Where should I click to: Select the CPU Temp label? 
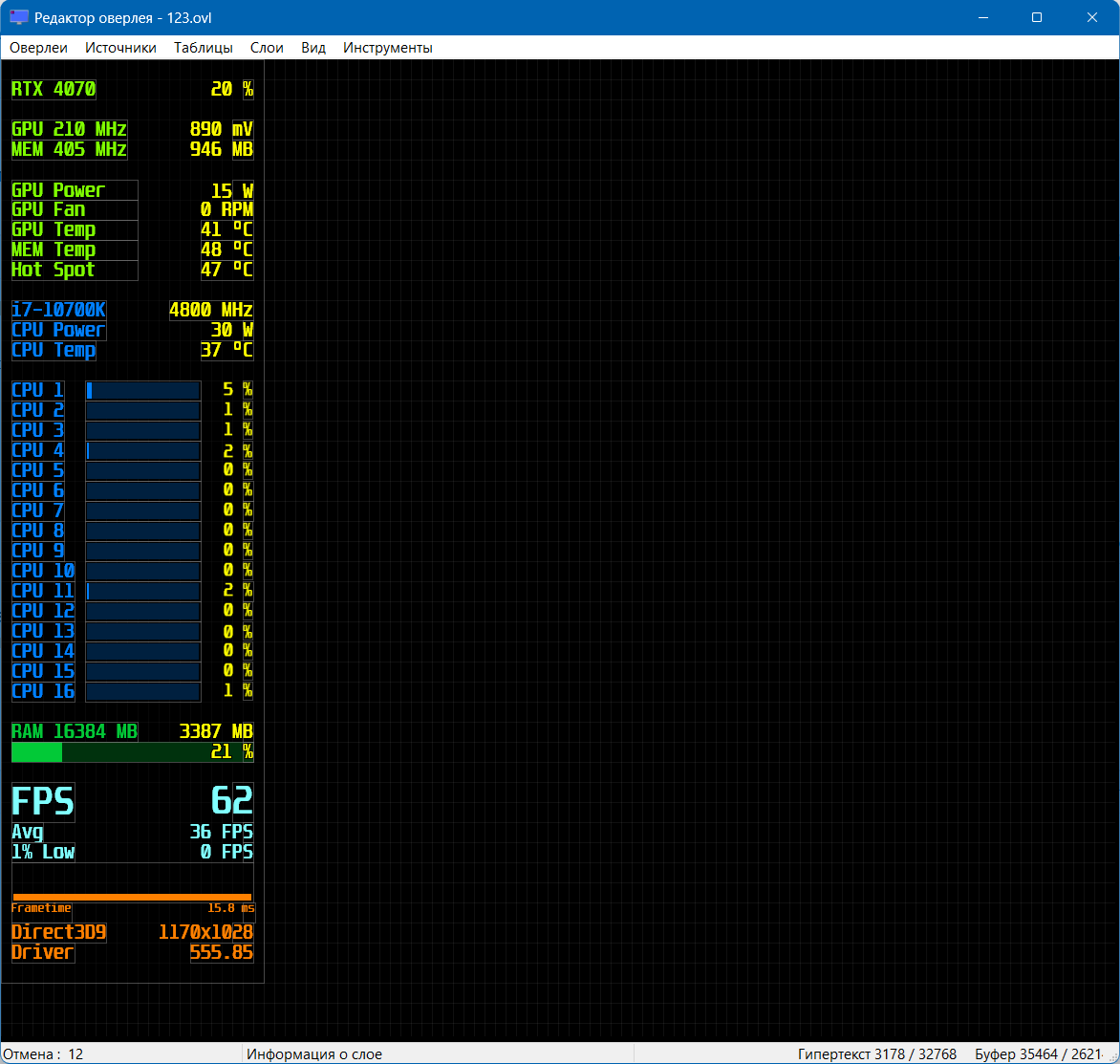[54, 350]
